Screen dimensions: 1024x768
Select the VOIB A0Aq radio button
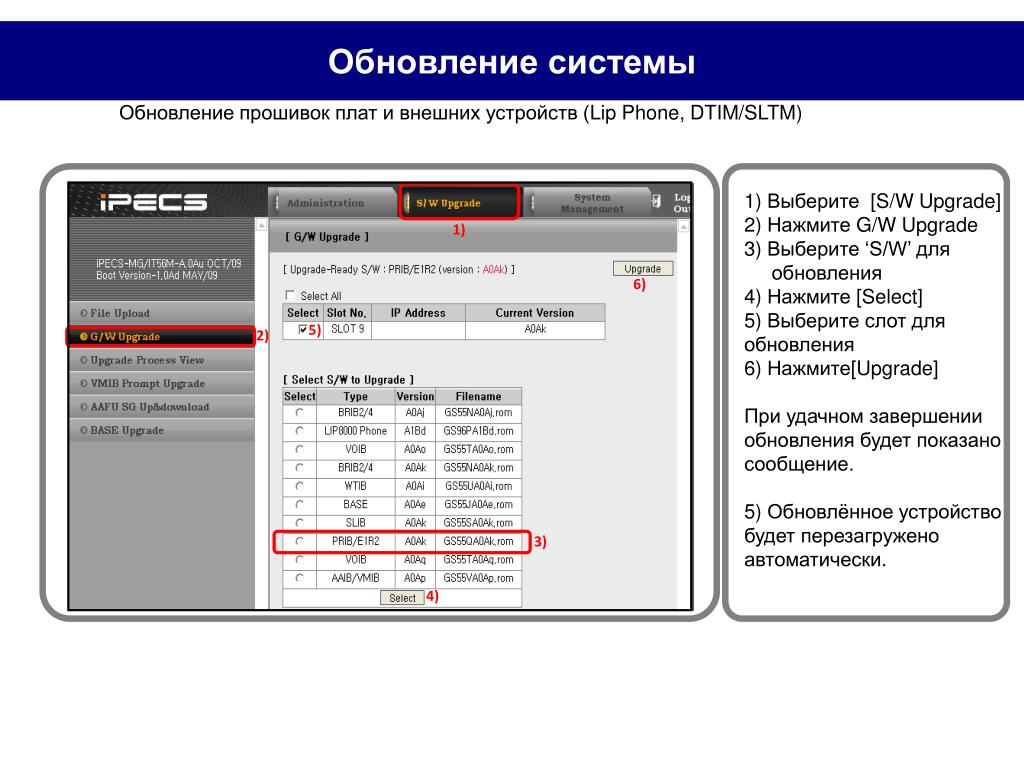point(299,560)
